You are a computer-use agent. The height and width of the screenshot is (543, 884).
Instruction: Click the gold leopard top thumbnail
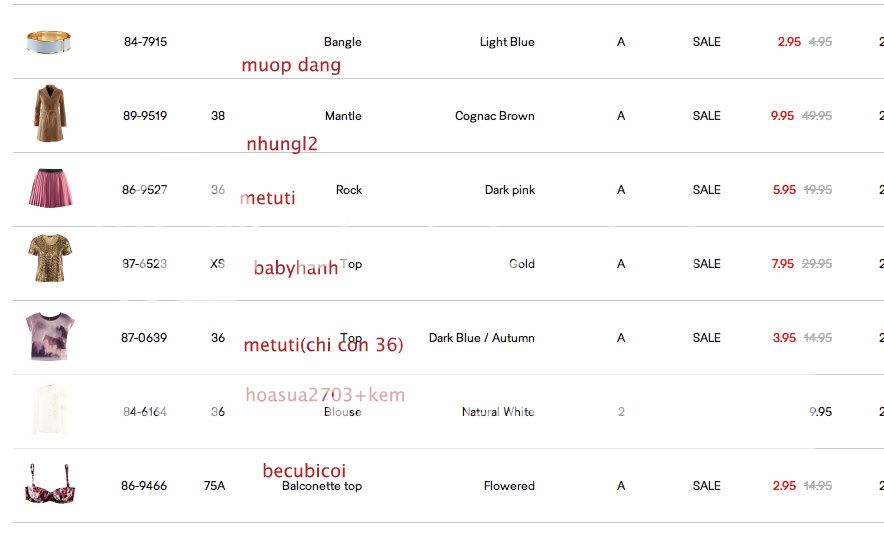point(50,259)
